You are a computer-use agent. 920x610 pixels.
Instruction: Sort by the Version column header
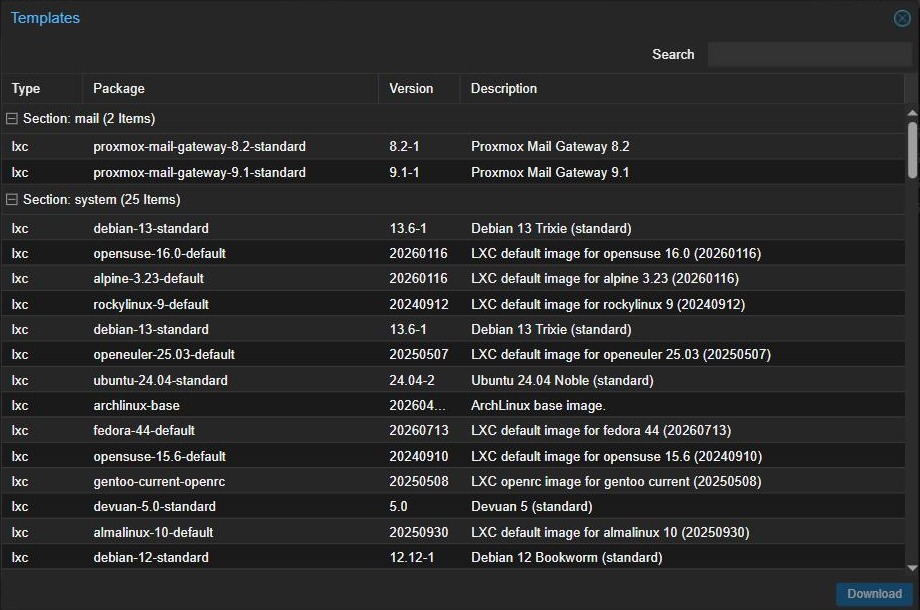tap(419, 89)
